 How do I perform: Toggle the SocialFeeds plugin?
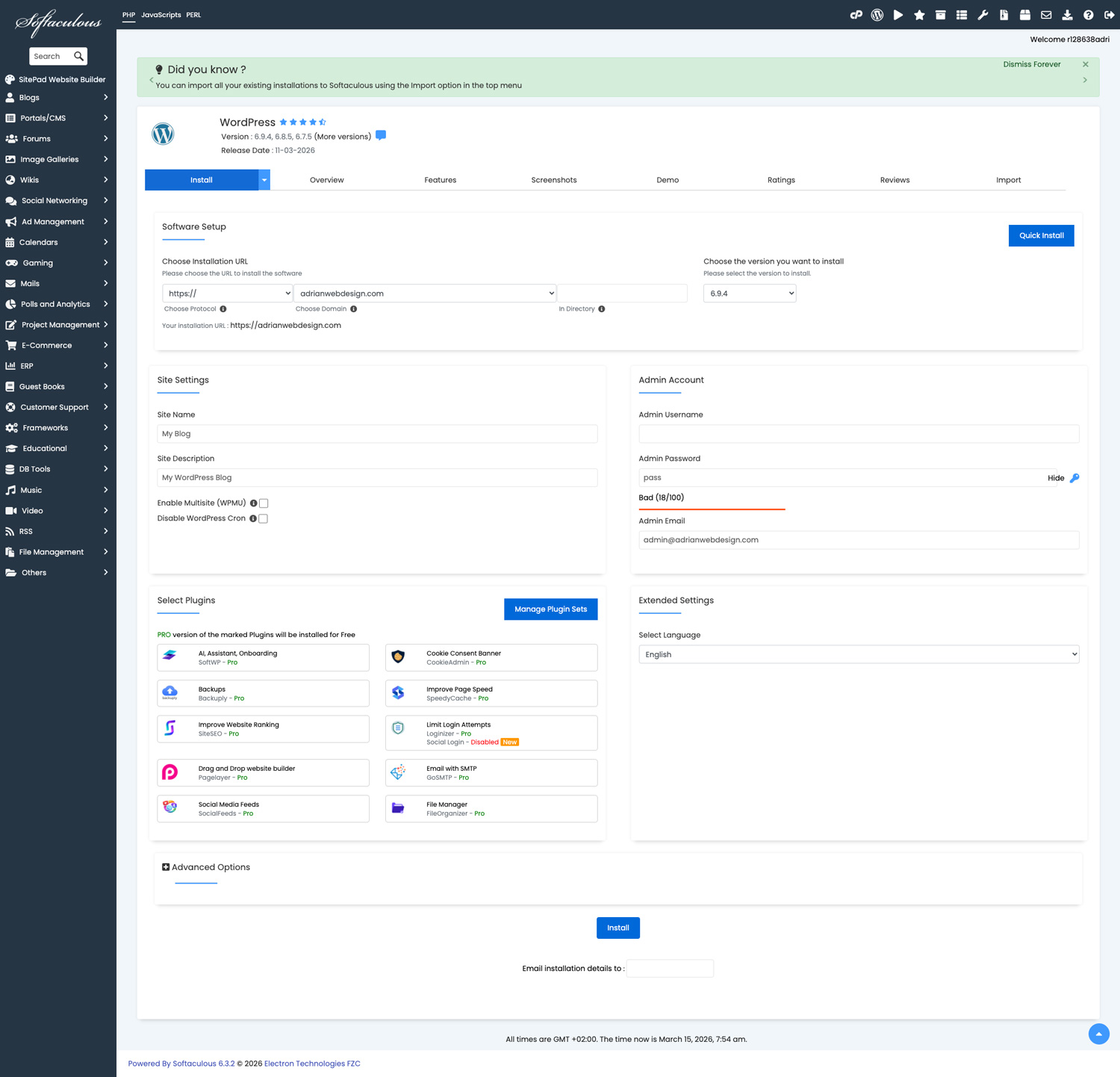[x=263, y=809]
